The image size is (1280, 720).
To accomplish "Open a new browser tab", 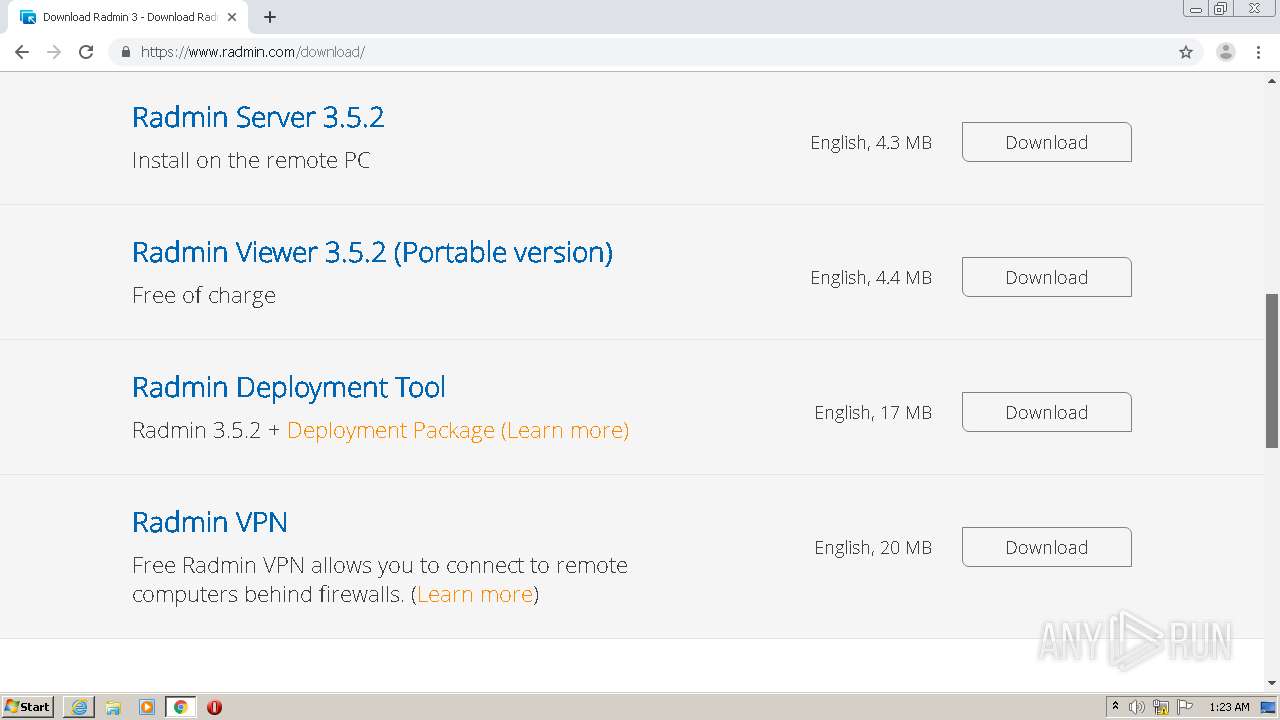I will (x=270, y=17).
